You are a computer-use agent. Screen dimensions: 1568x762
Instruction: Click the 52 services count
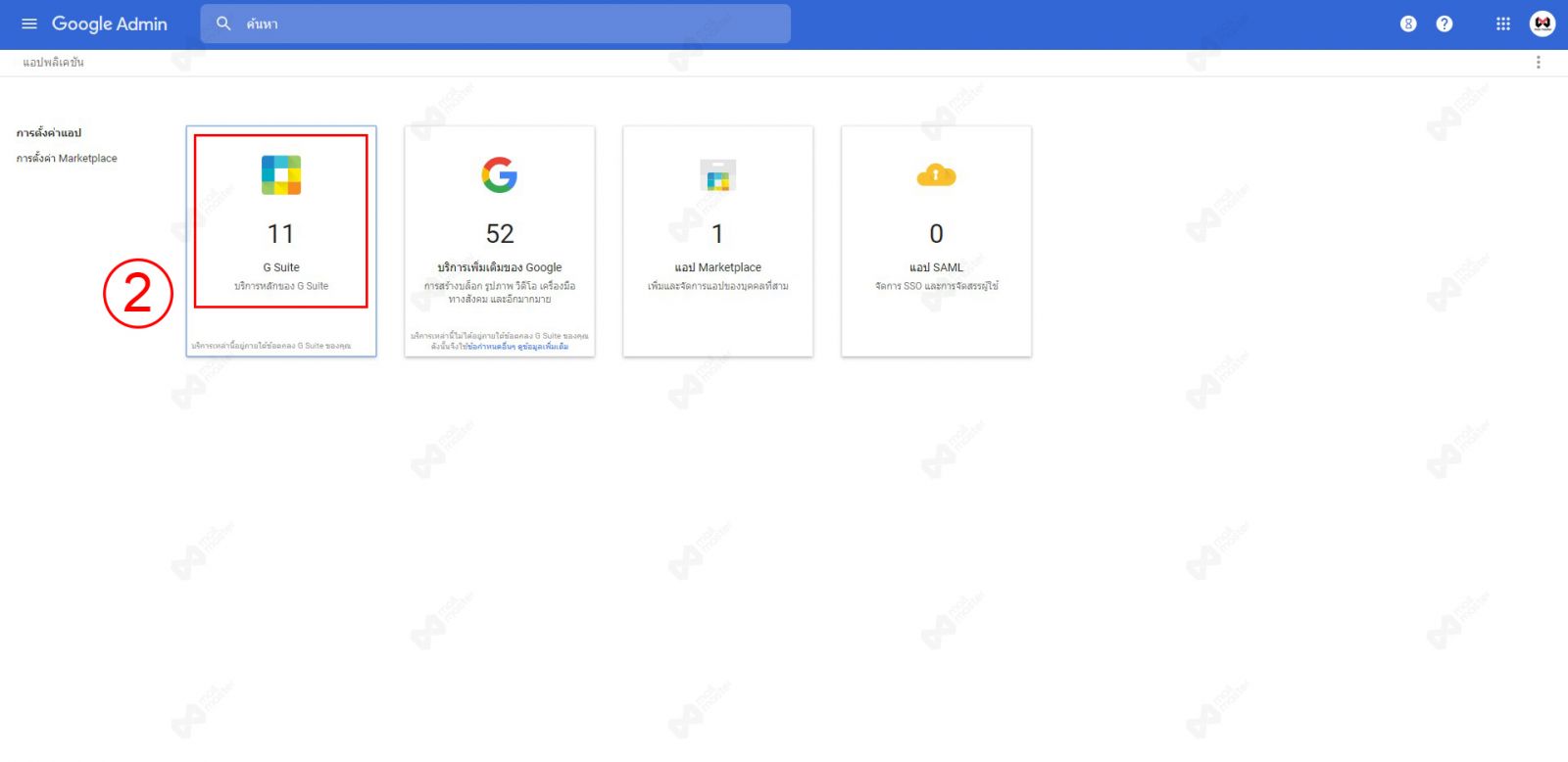coord(500,234)
